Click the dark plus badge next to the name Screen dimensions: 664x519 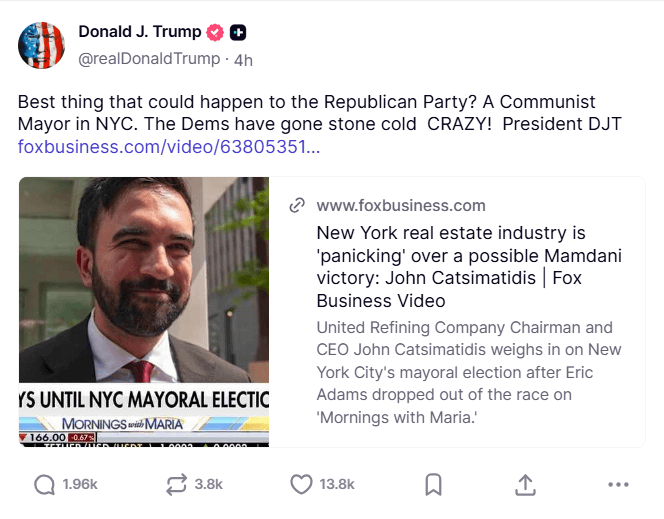(238, 32)
